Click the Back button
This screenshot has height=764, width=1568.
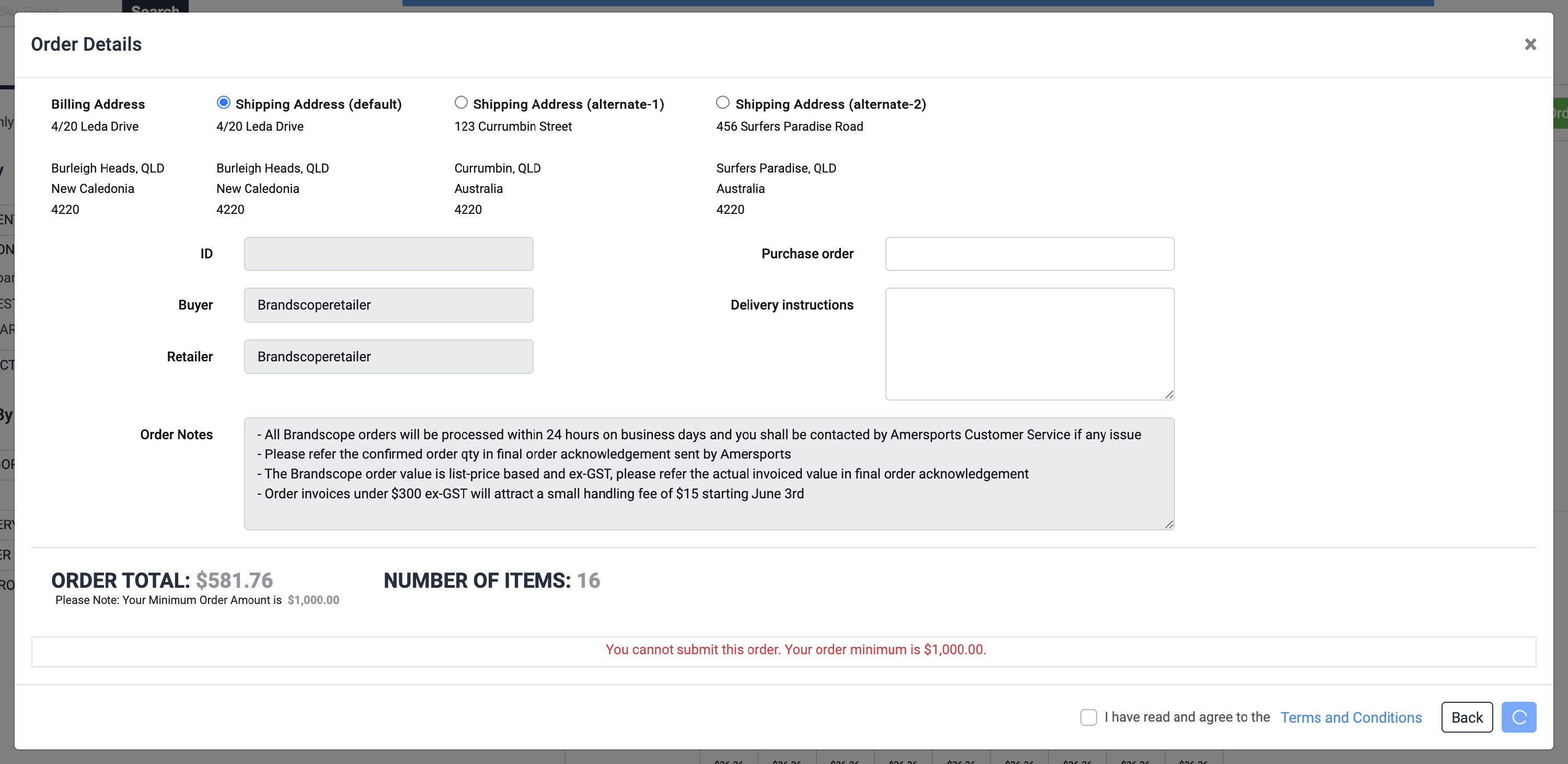pyautogui.click(x=1467, y=717)
